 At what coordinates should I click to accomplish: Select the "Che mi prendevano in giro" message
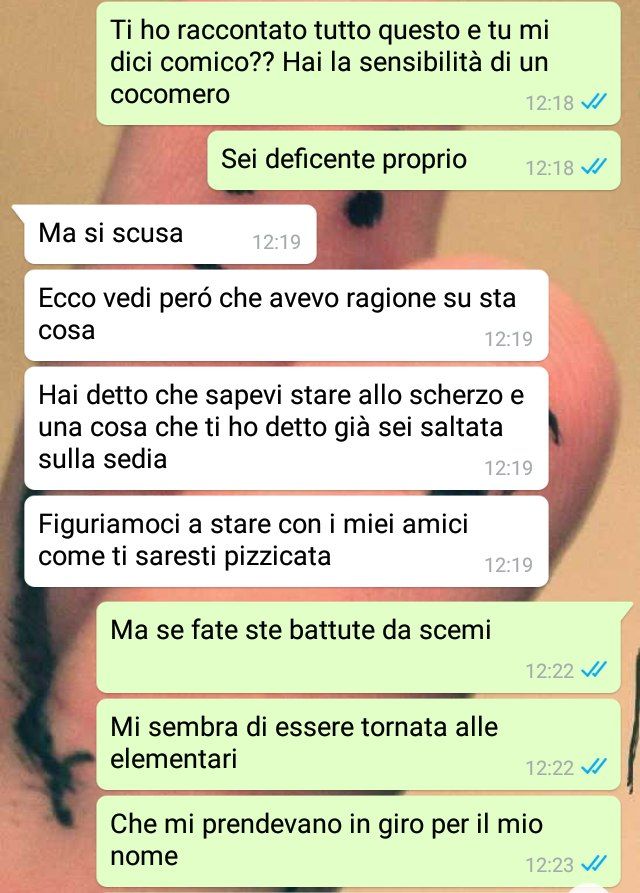[358, 842]
